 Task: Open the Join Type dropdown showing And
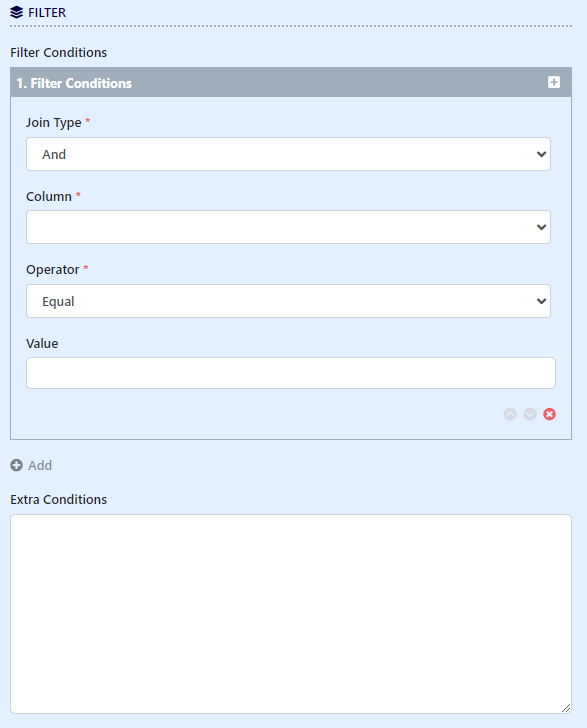point(288,154)
